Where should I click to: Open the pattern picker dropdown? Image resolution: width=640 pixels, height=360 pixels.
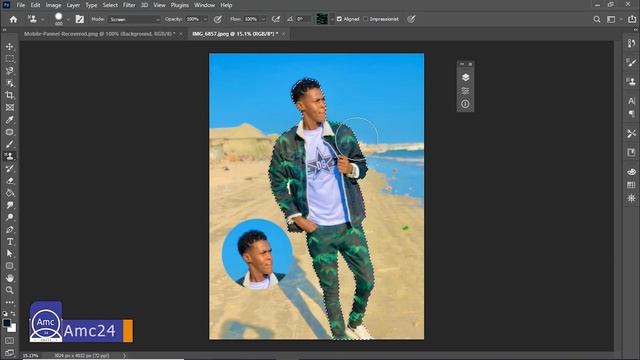point(332,19)
